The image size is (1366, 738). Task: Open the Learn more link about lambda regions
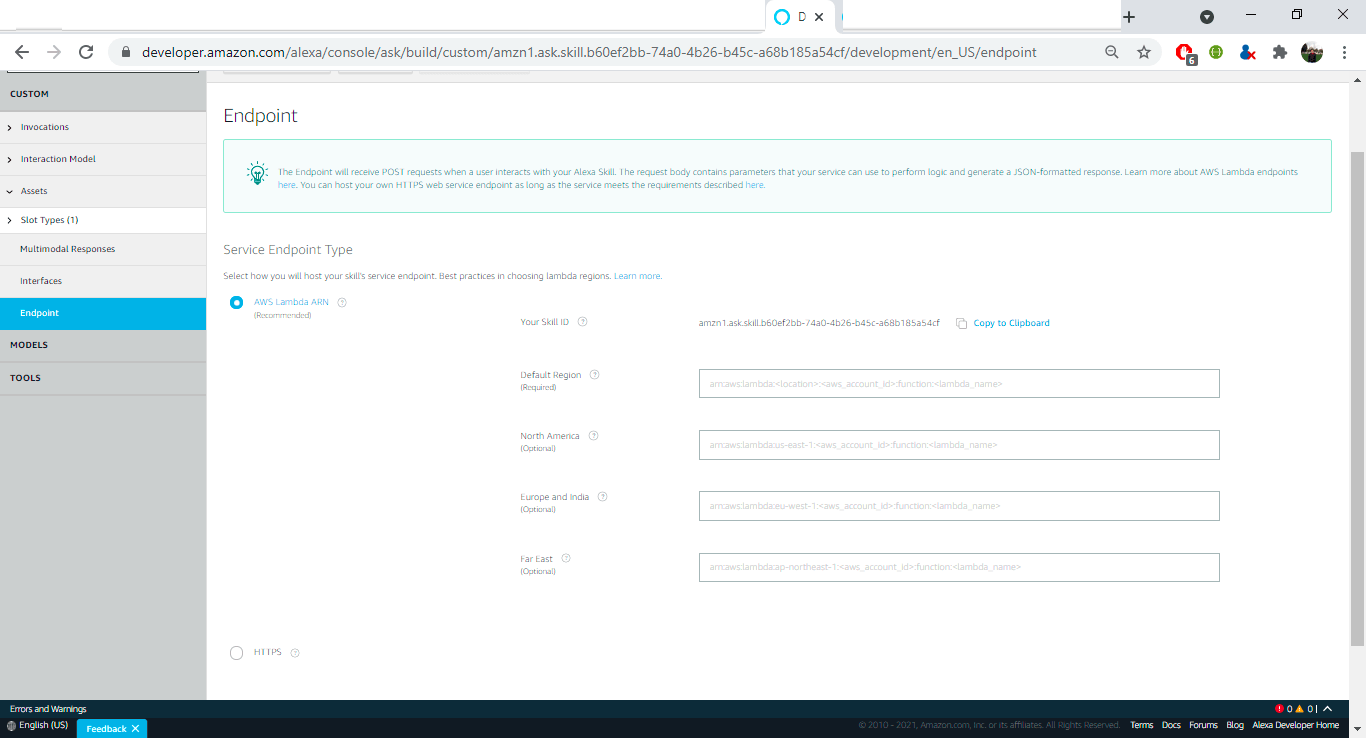(x=637, y=276)
